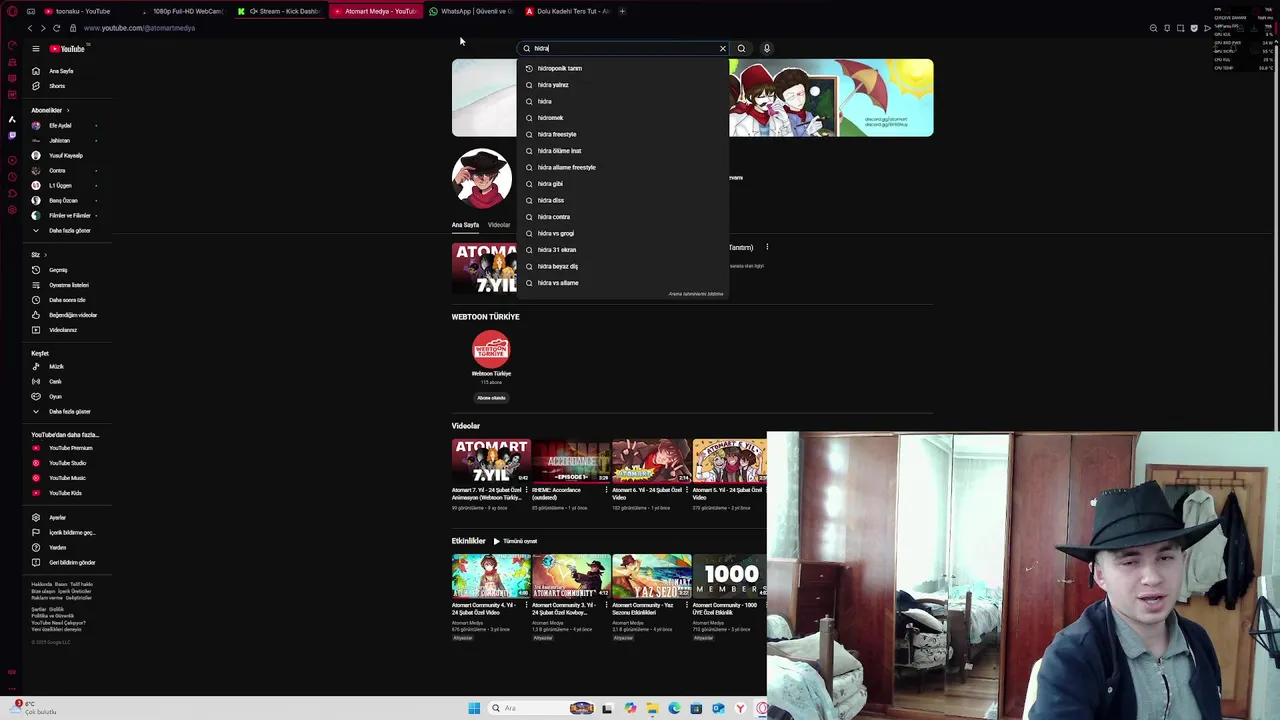Start voice search with the microphone

[767, 48]
